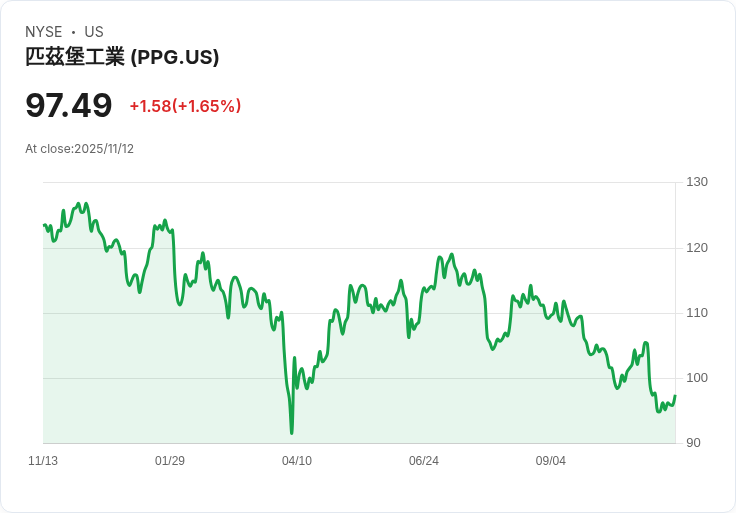Click the 130 y-axis price label

697,182
